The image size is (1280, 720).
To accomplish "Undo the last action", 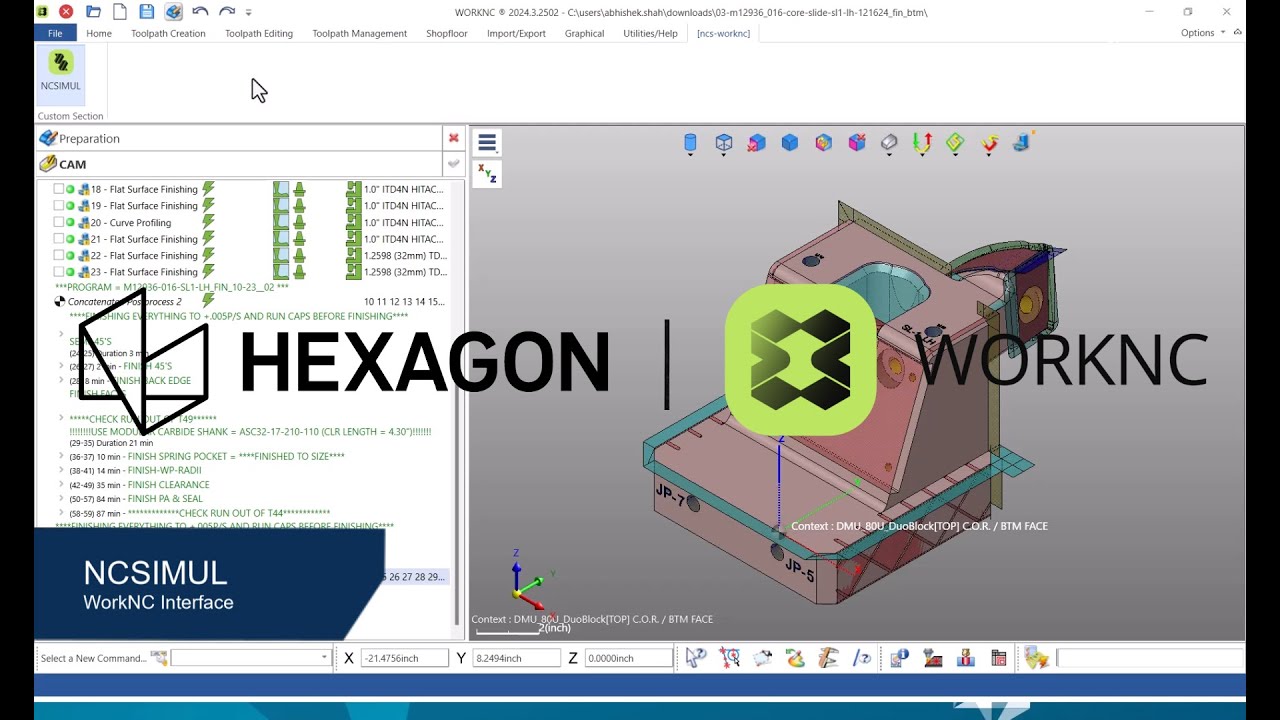I will click(200, 12).
